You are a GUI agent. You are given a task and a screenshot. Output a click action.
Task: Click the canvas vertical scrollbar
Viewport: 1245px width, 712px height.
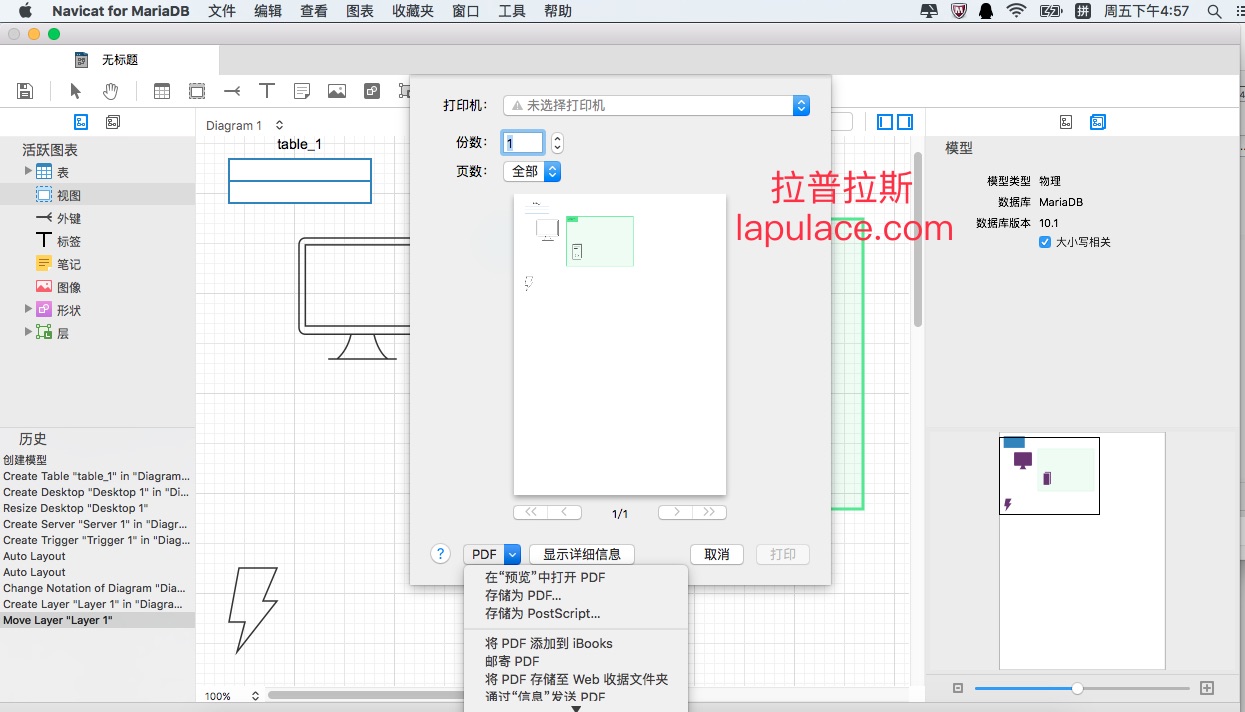point(918,238)
